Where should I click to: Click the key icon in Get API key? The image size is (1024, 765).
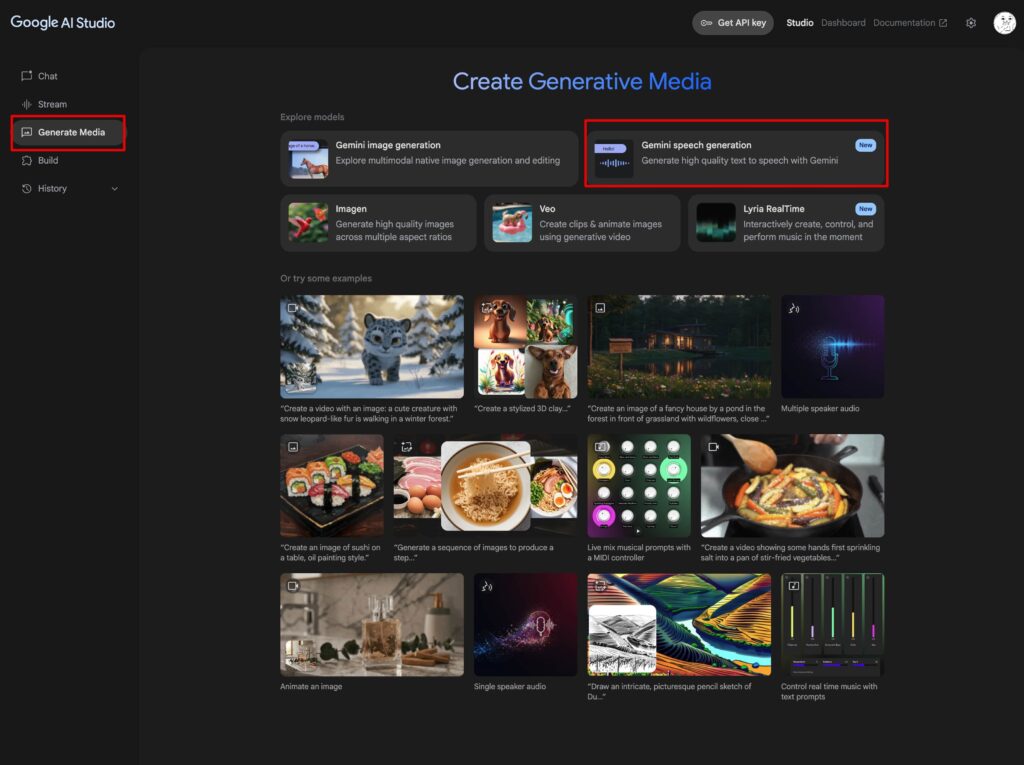(x=707, y=23)
